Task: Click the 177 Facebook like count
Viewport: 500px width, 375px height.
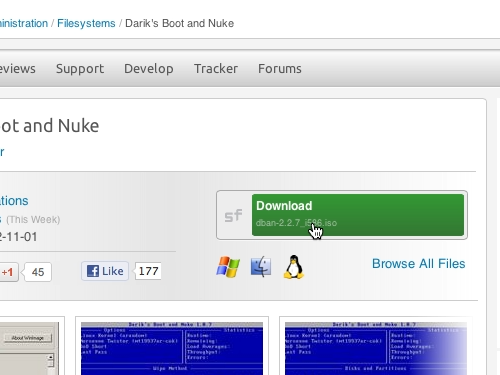Action: [x=148, y=271]
